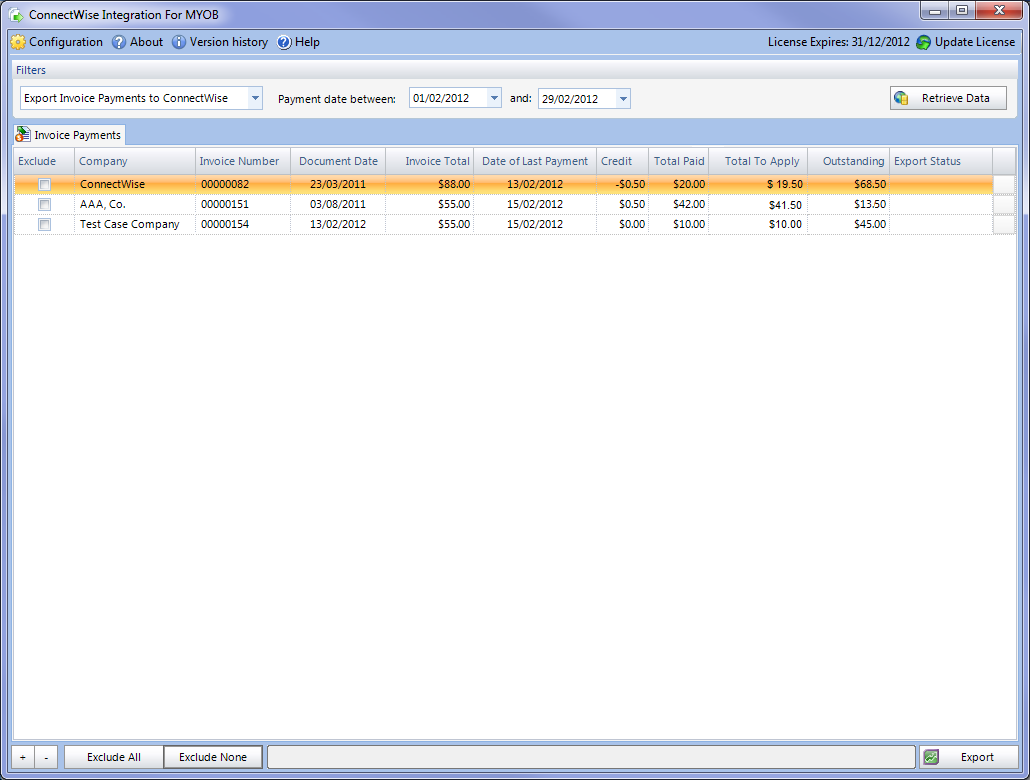This screenshot has width=1030, height=780.
Task: Select the ConnectWise company cell
Action: coord(135,185)
